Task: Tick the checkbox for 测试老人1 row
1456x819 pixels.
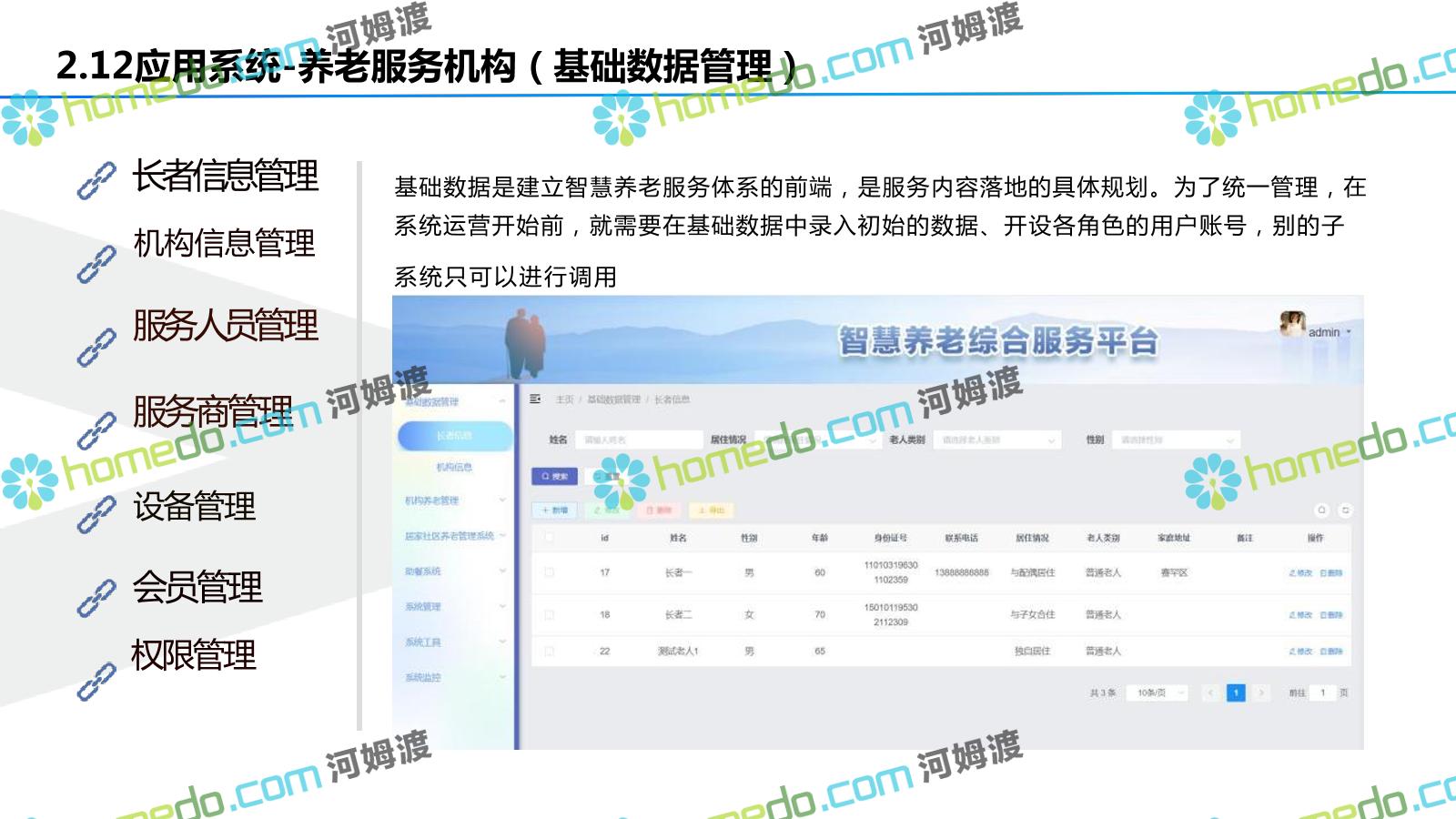Action: 549,651
